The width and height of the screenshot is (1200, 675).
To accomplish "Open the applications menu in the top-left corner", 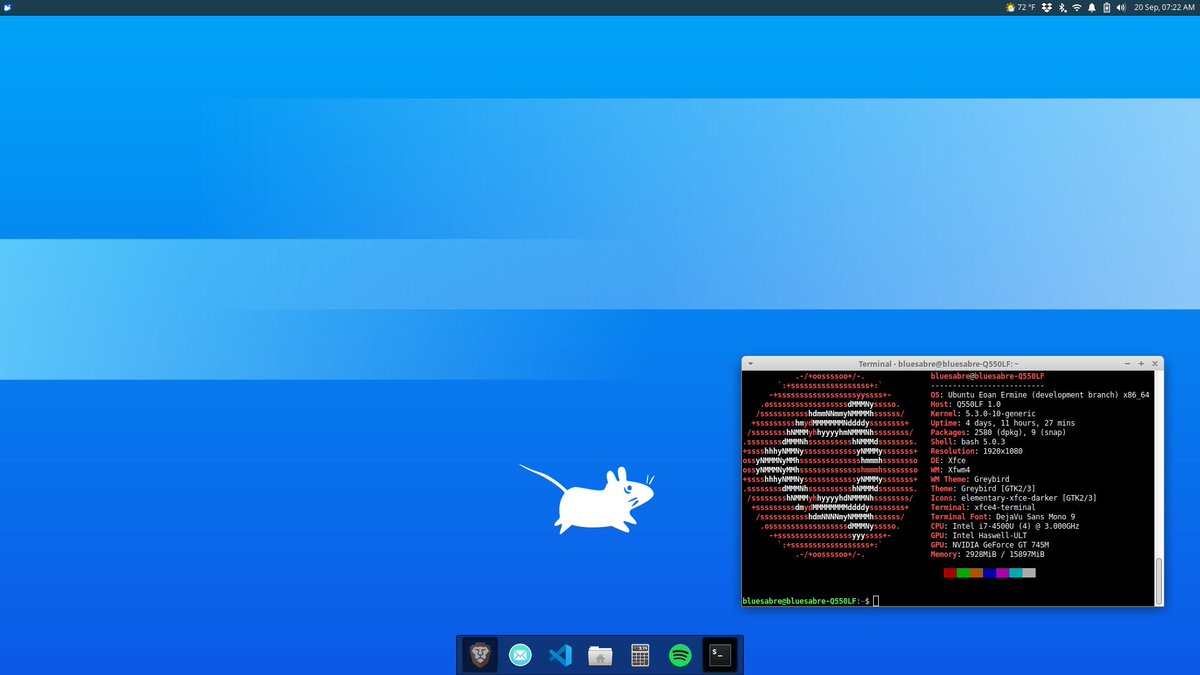I will pos(8,7).
